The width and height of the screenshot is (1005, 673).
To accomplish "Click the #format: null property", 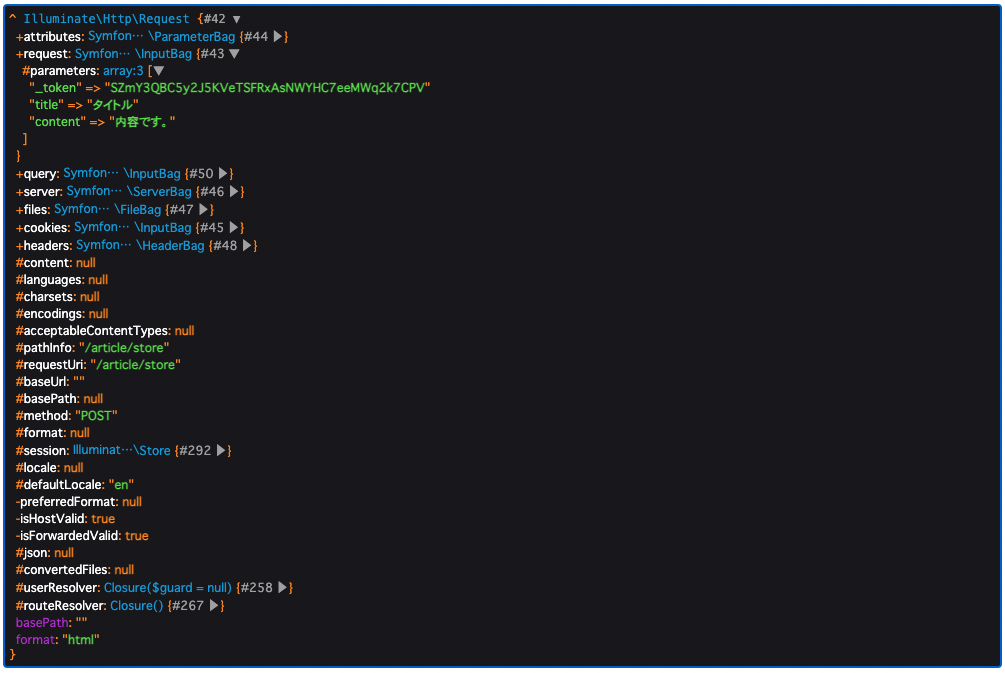I will pos(53,433).
